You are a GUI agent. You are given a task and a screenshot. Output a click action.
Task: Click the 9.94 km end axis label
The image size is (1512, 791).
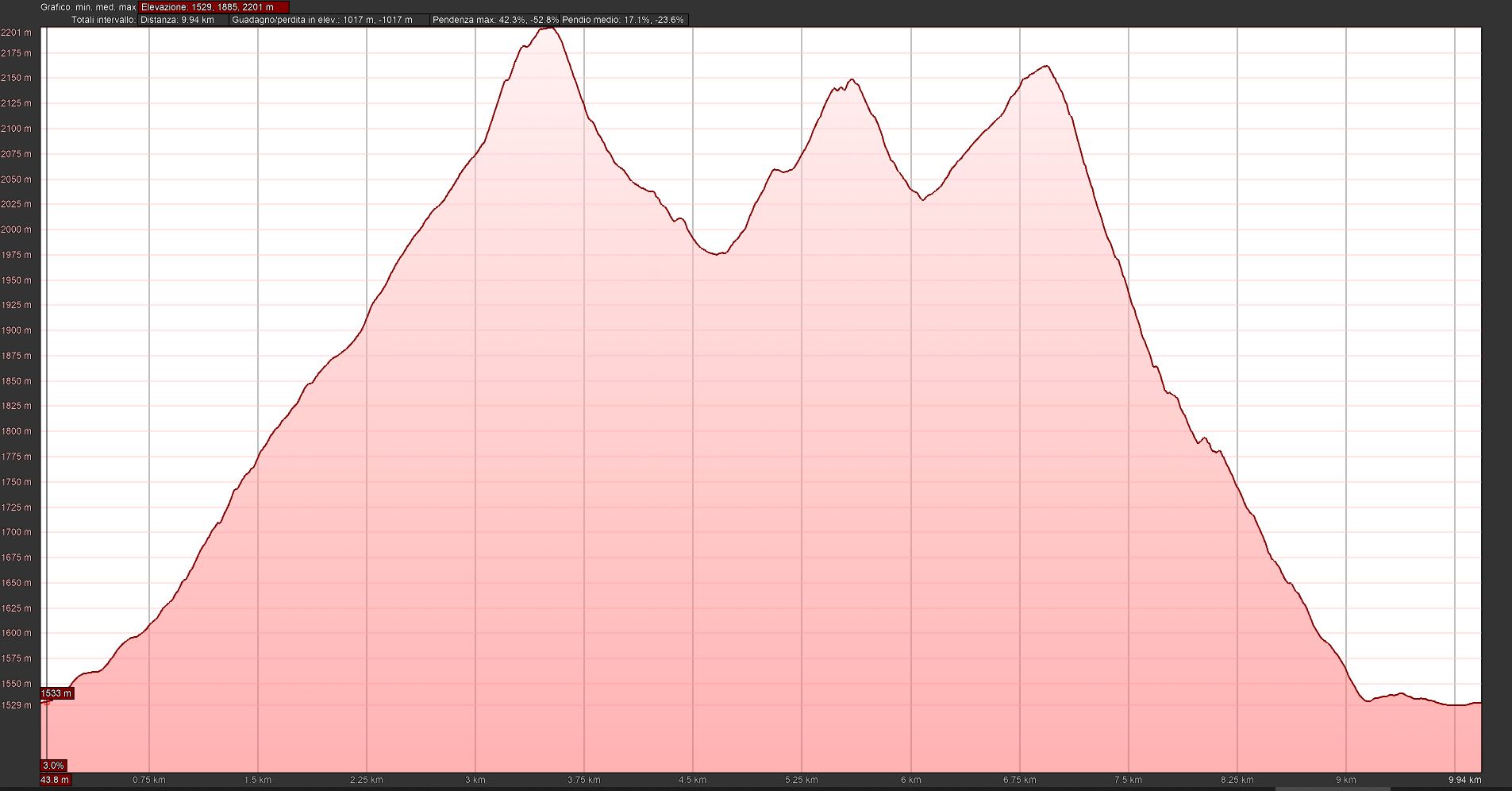click(x=1465, y=780)
